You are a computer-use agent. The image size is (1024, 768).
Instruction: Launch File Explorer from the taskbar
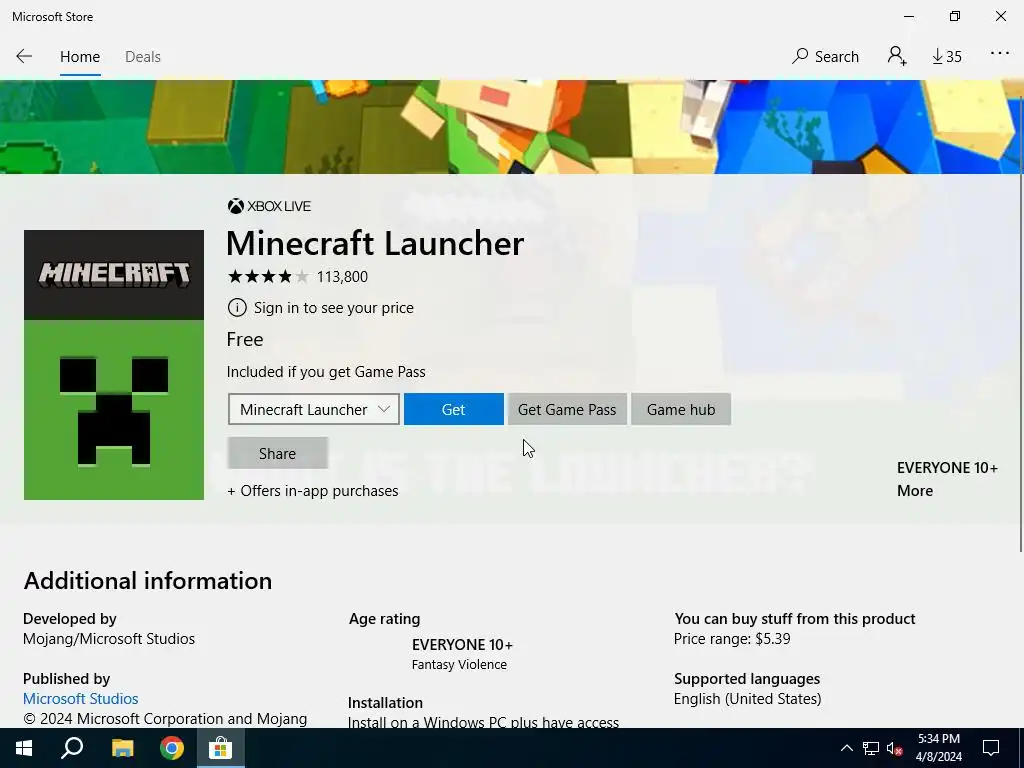point(122,748)
